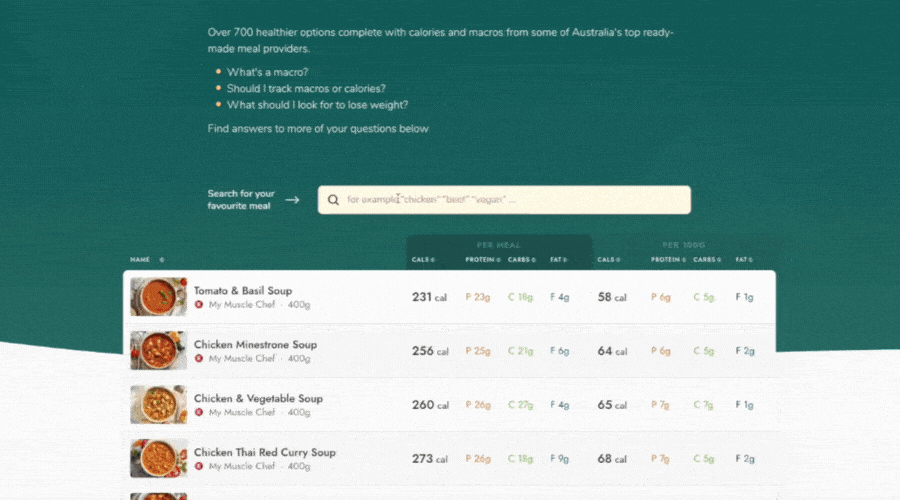Screen dimensions: 900x500
Task: Open "What should I look for to lose weight?"
Action: (317, 105)
